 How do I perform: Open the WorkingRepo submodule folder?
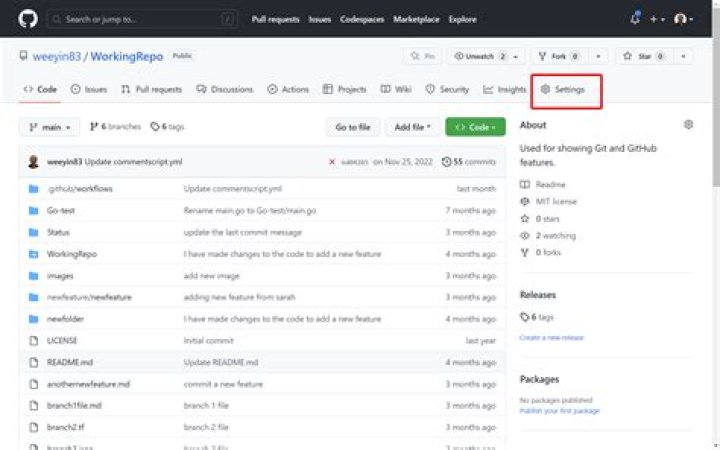pos(72,254)
